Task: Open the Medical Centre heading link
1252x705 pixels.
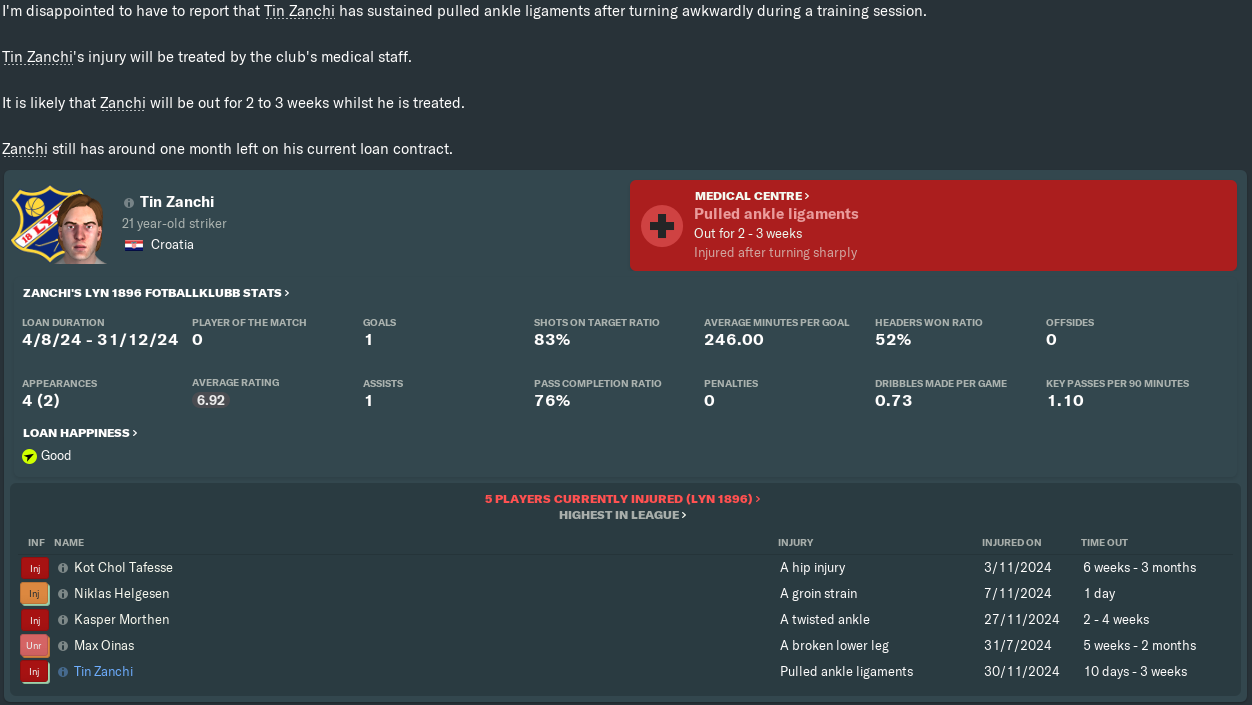Action: click(x=752, y=196)
